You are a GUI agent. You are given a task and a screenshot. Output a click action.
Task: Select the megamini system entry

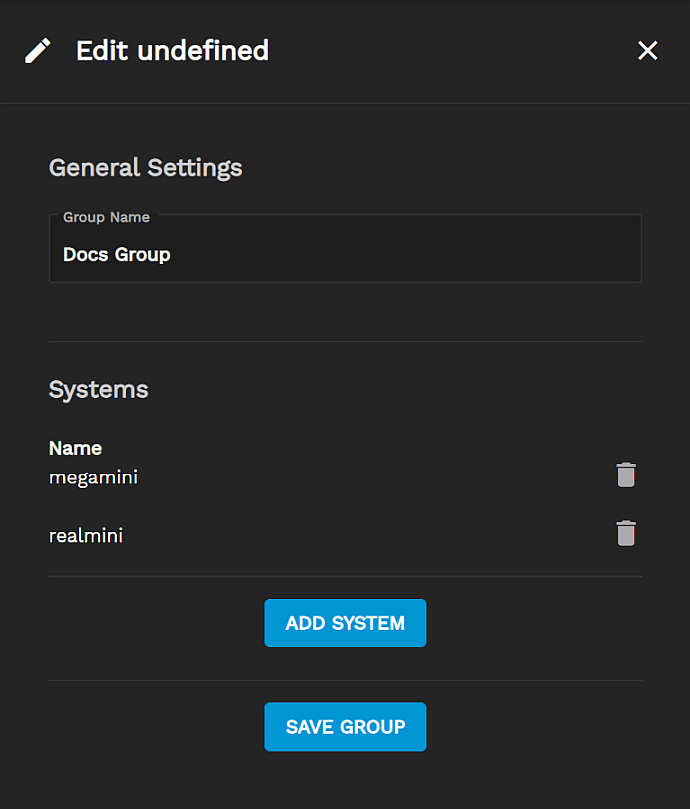(x=93, y=477)
